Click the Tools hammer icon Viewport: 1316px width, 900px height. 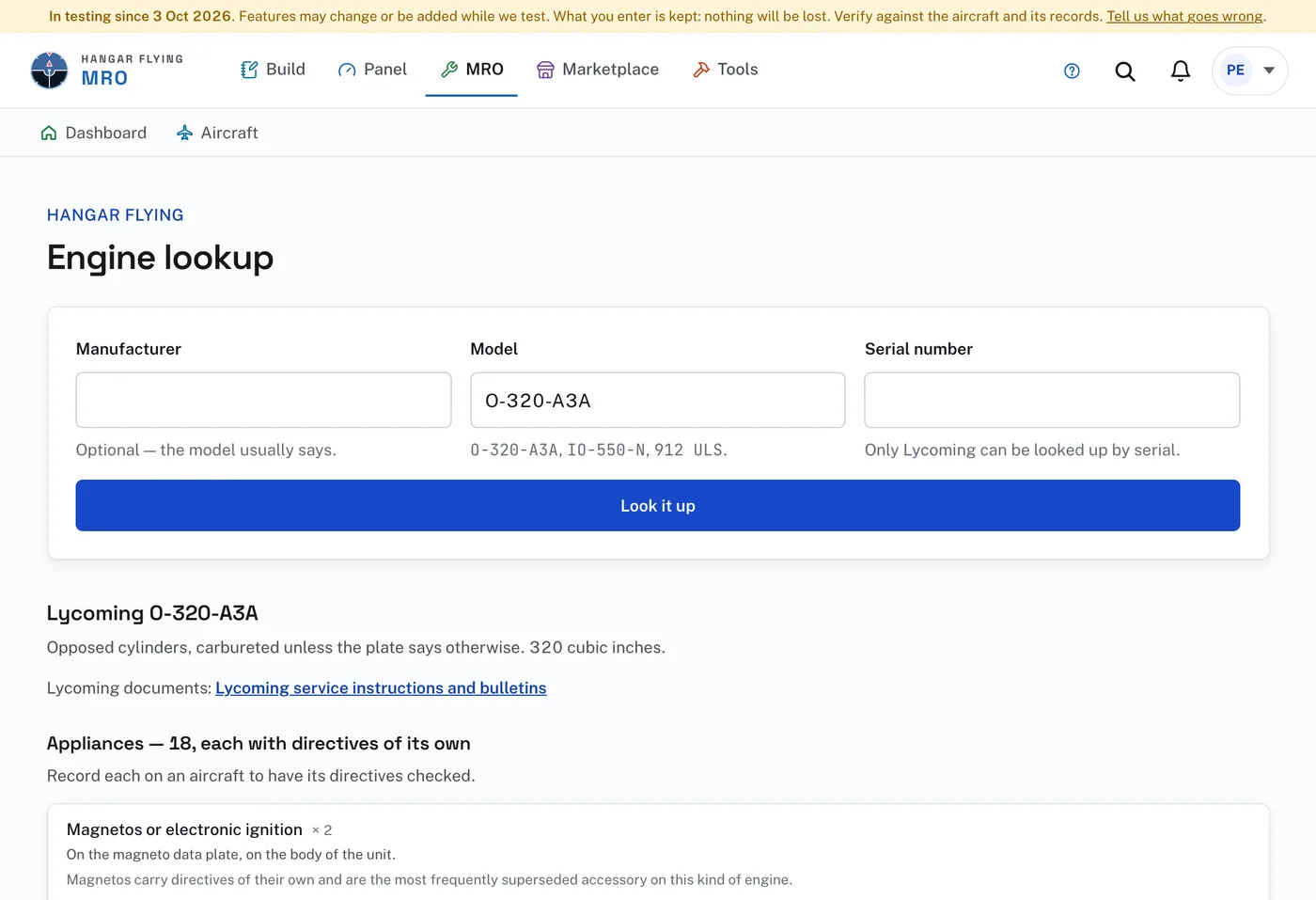[x=701, y=70]
